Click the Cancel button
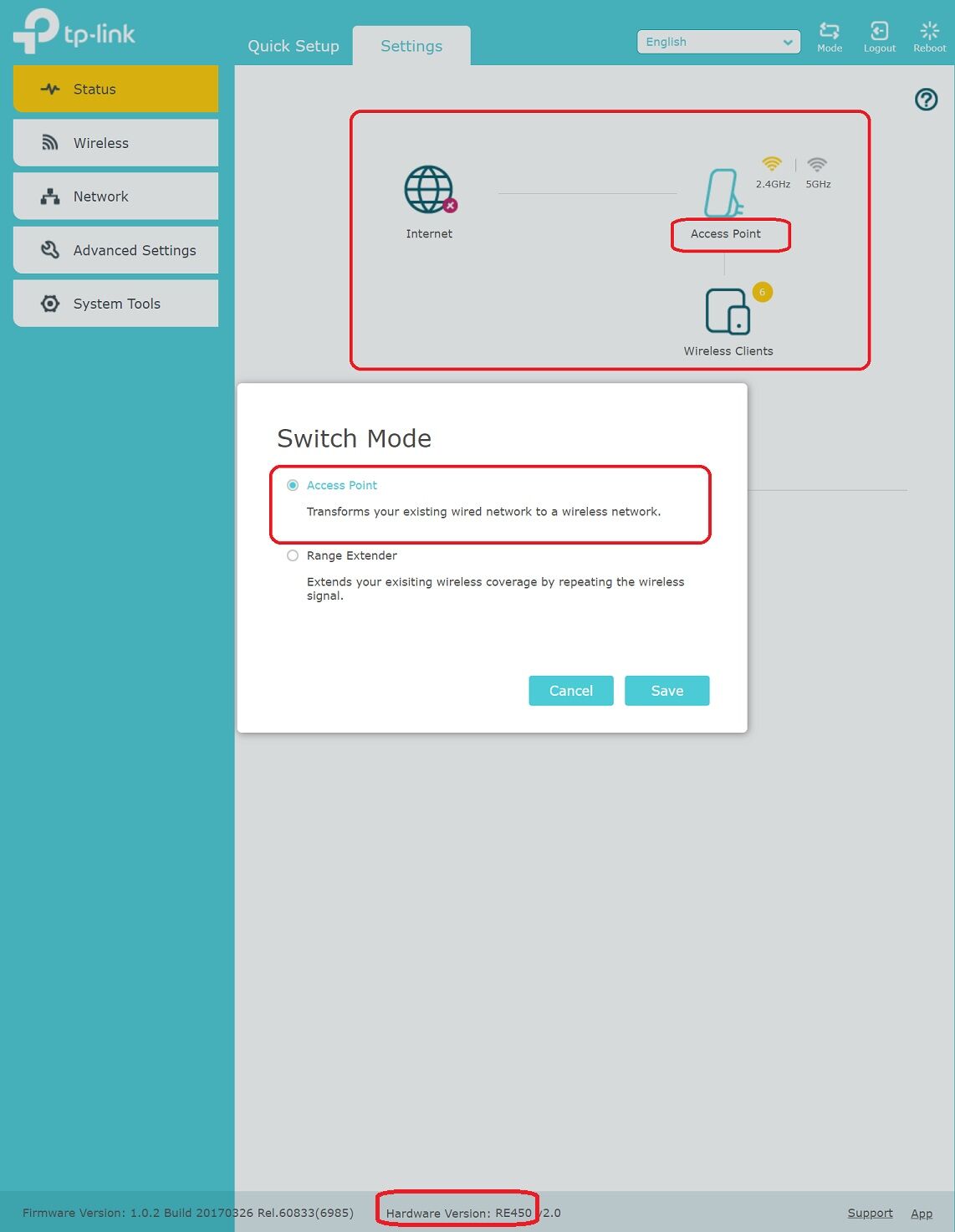 pos(571,691)
